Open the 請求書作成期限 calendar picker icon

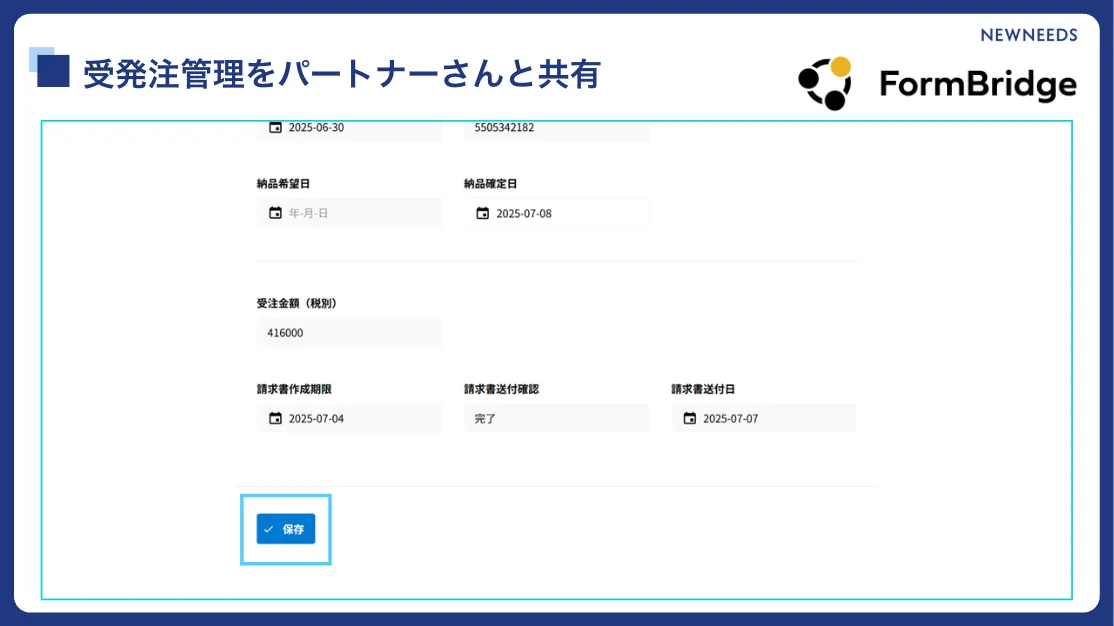click(x=275, y=418)
